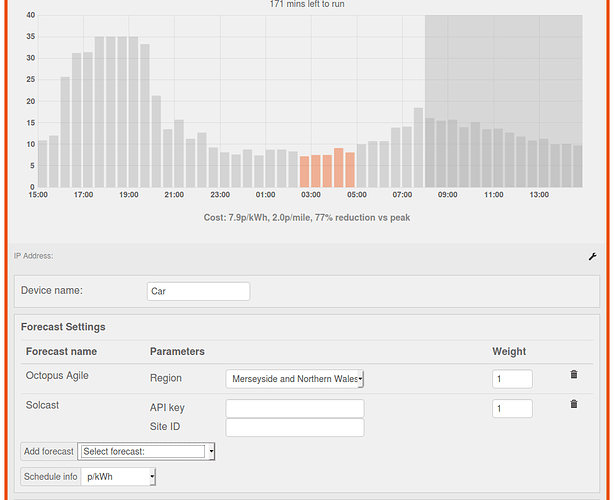Screen dimensions: 614x500
Task: Edit the Solcast weight field
Action: tap(512, 408)
